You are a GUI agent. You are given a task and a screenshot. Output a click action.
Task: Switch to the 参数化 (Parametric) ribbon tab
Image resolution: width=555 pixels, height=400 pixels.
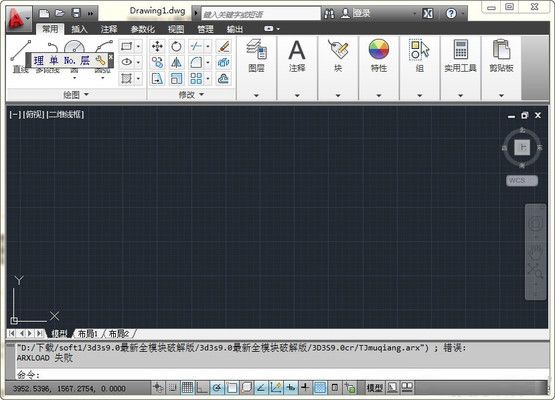tap(143, 29)
